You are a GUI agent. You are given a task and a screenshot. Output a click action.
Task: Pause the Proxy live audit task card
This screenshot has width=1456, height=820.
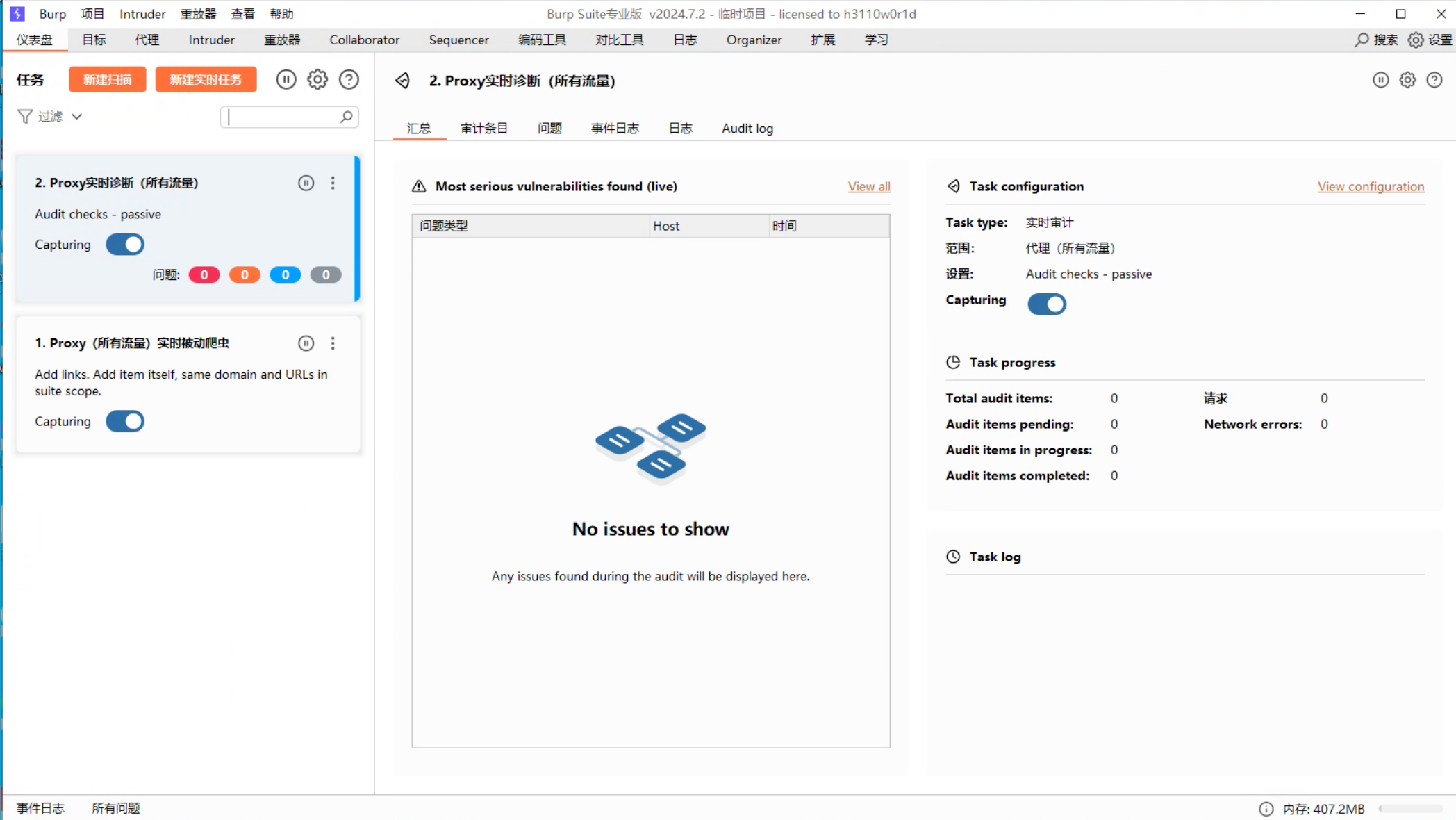tap(306, 183)
